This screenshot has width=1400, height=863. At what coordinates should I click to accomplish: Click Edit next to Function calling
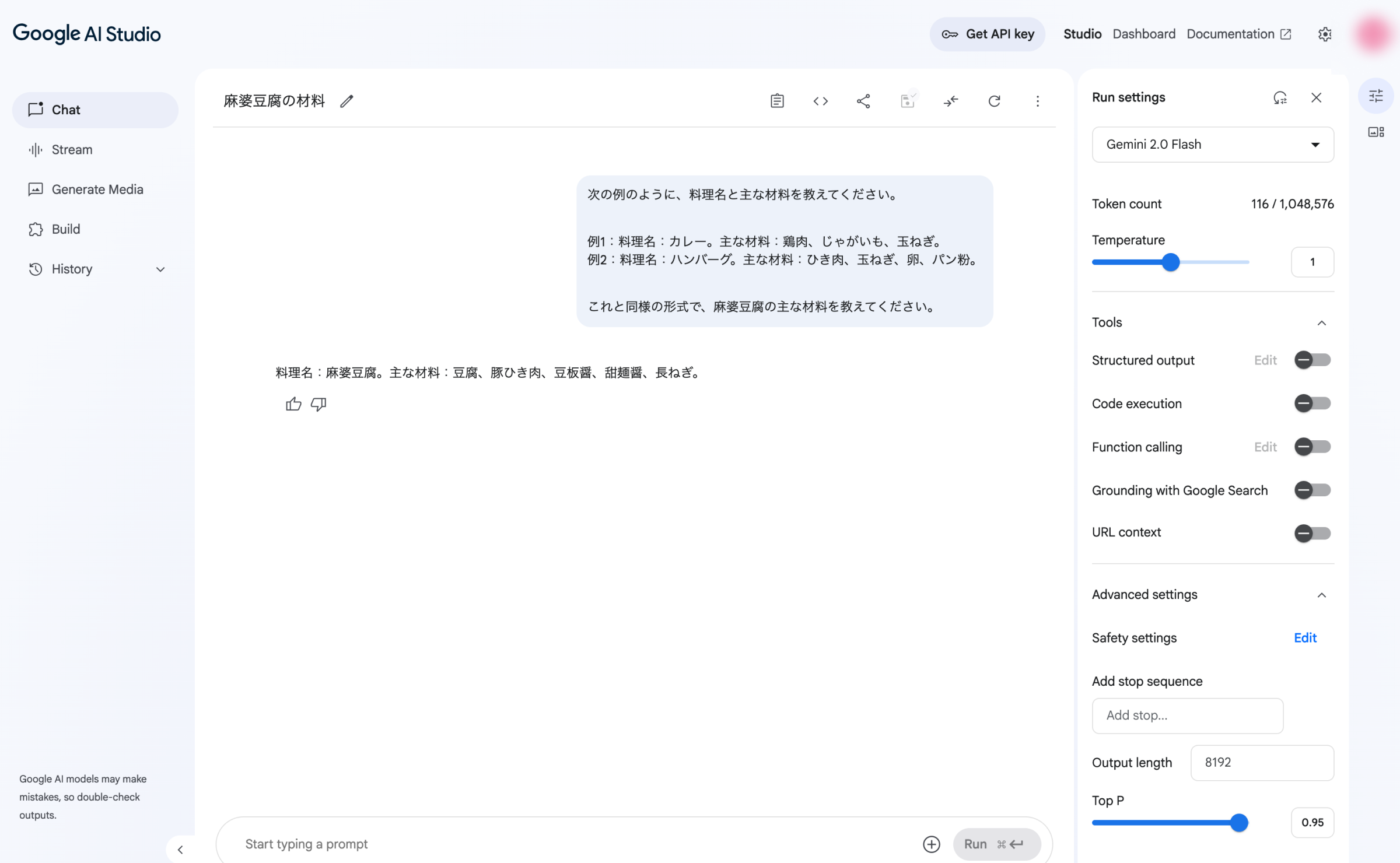coord(1265,447)
